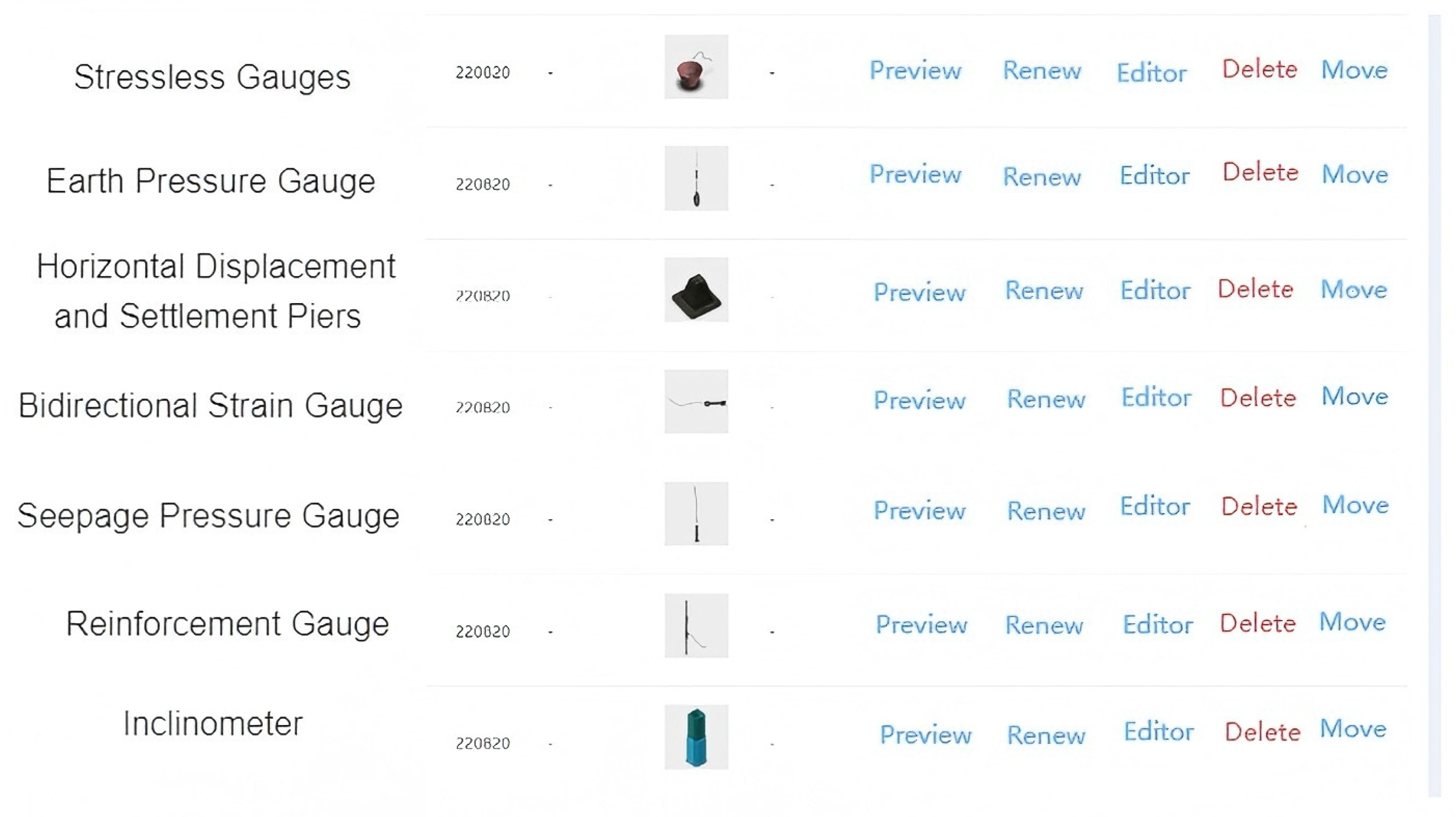Screen dimensions: 1456x817
Task: Move the Reinforcement Gauge entry
Action: [x=1352, y=622]
